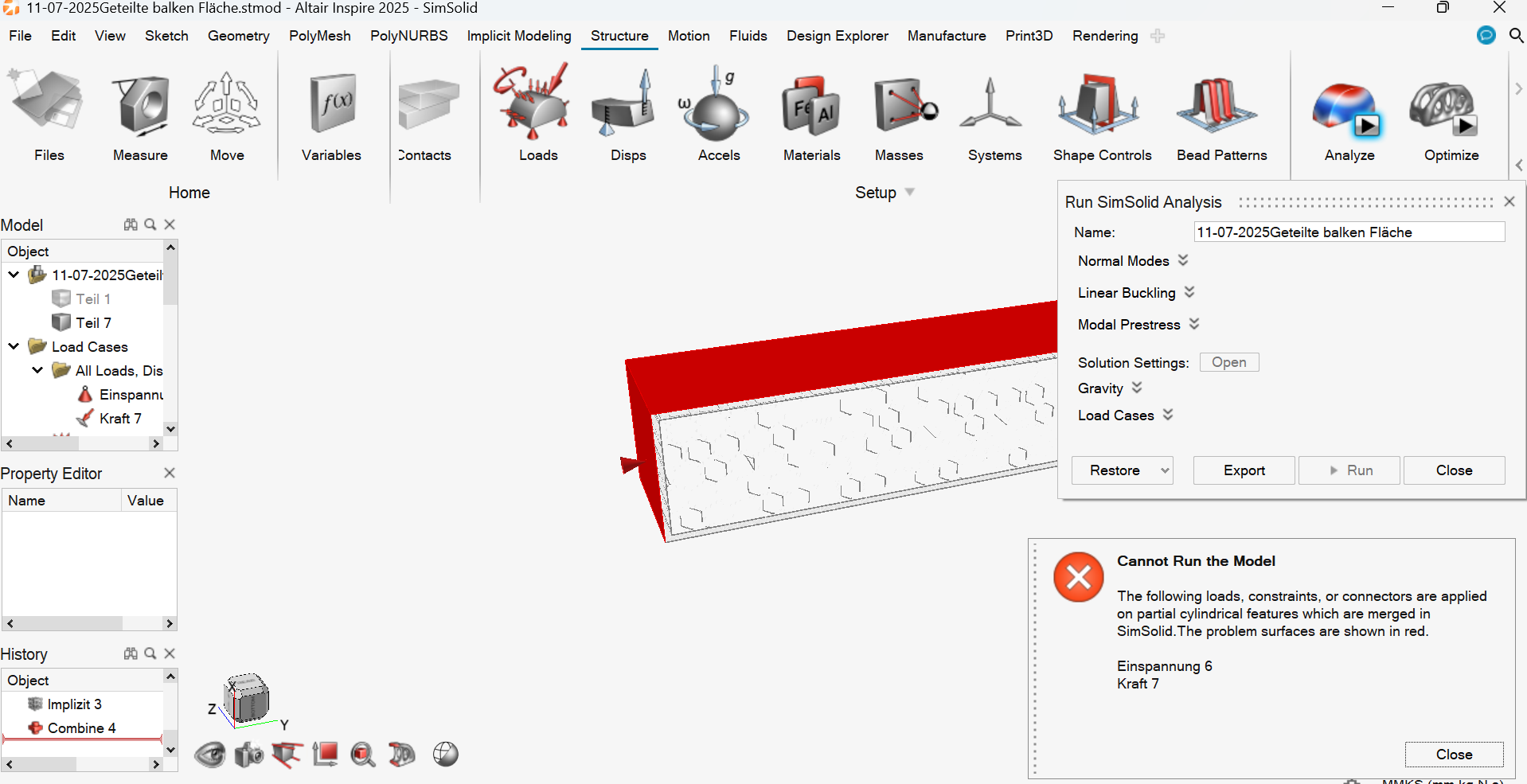Open the Edit menu
The image size is (1527, 784).
64,36
